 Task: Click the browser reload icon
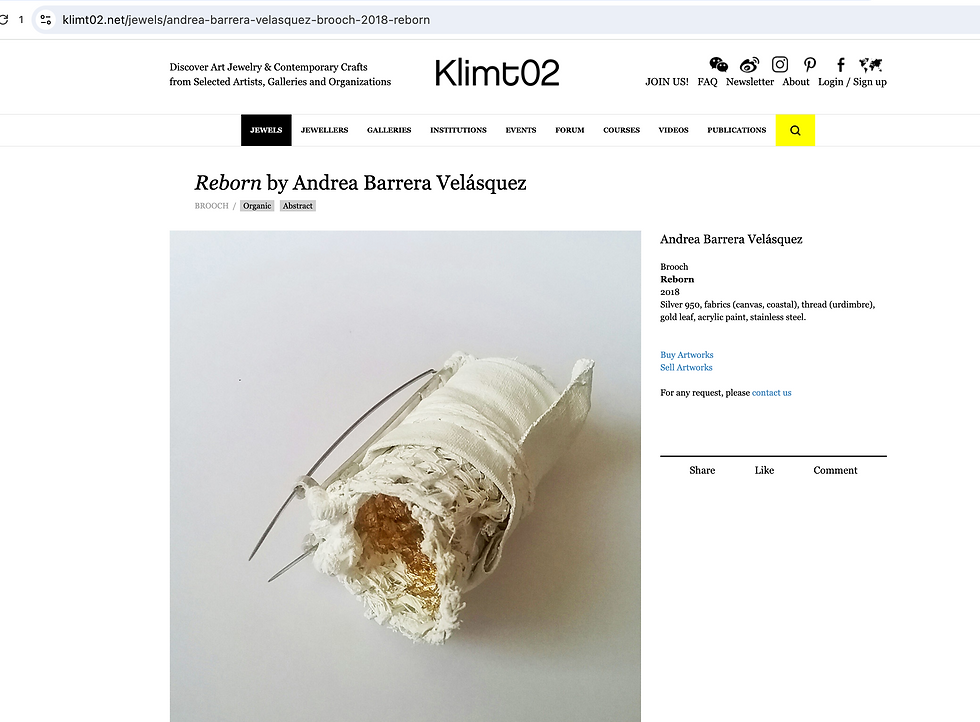coord(4,19)
